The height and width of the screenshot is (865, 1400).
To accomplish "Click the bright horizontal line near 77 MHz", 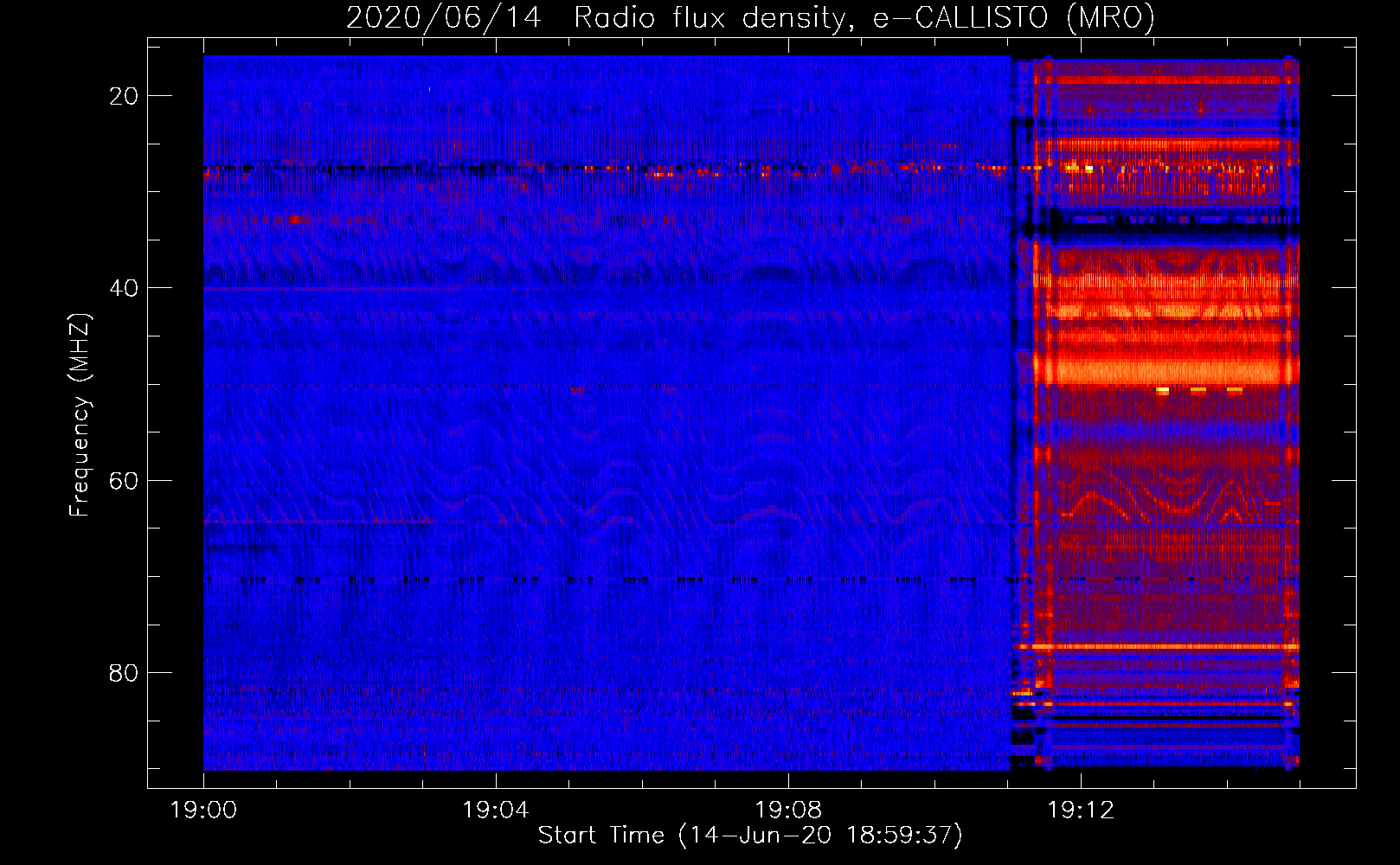I will pos(1159,646).
